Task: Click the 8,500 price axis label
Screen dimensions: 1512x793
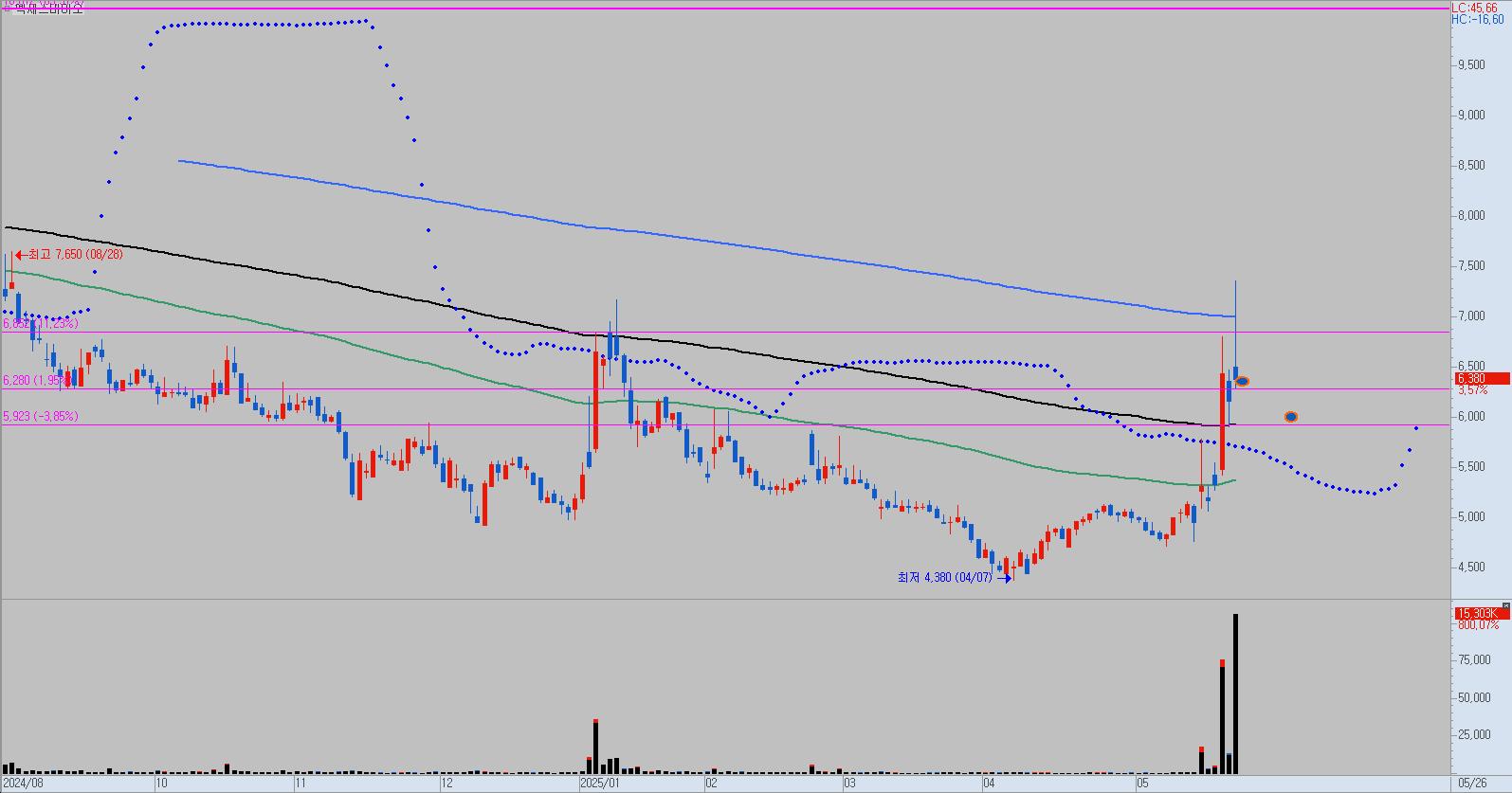Action: click(1471, 166)
